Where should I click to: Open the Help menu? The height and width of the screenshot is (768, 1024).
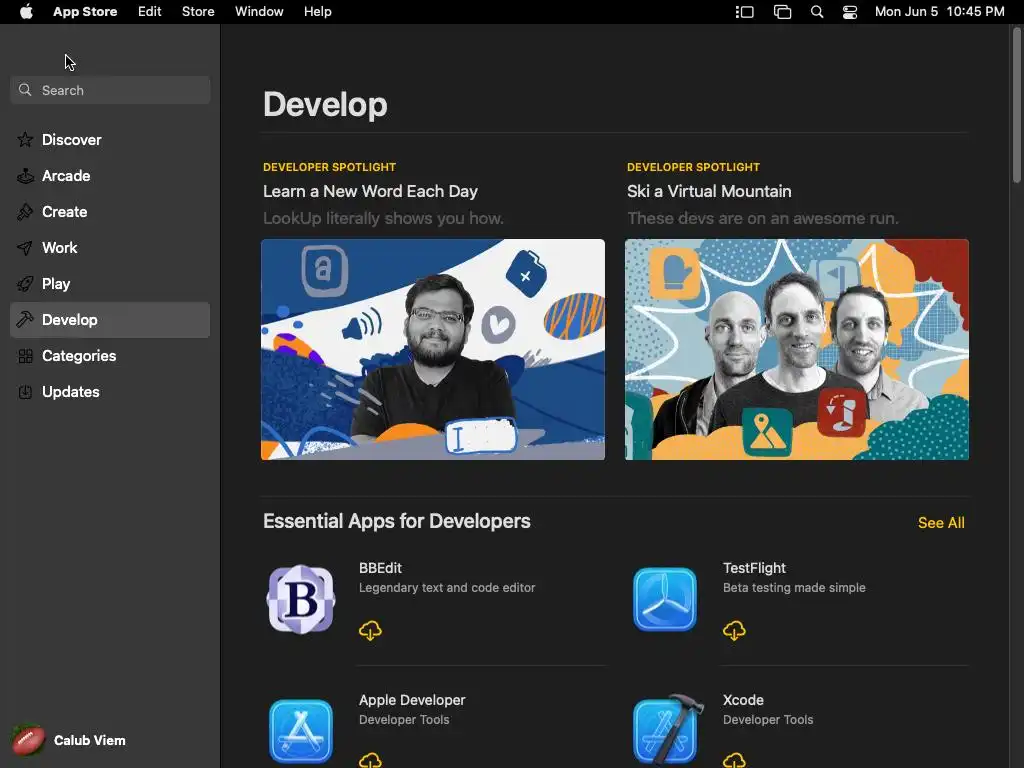[317, 12]
